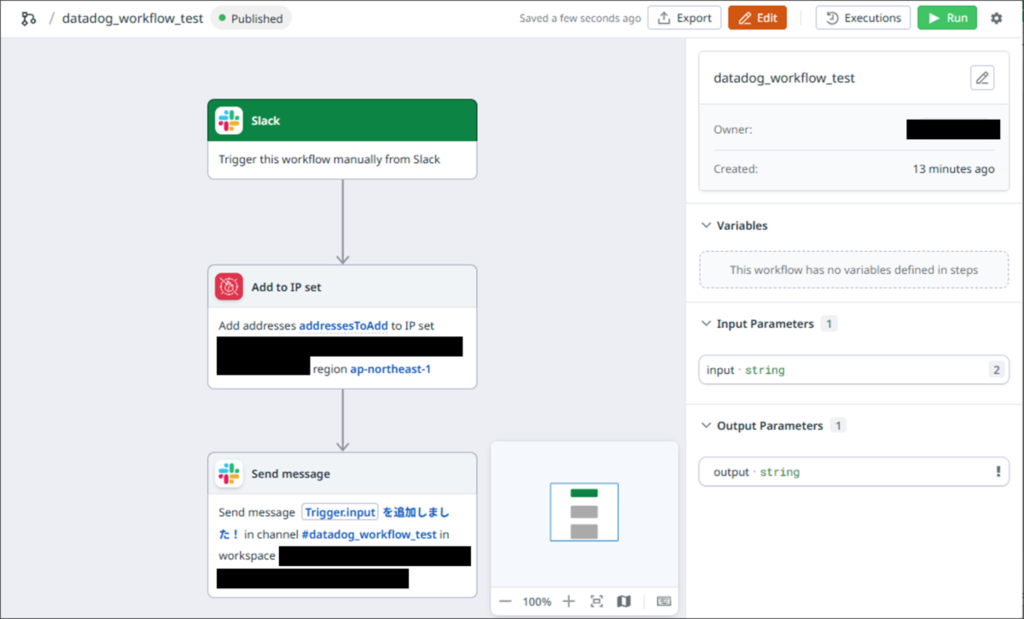Screen dimensions: 1024x619
Task: Zoom out with the minus icon
Action: [505, 601]
